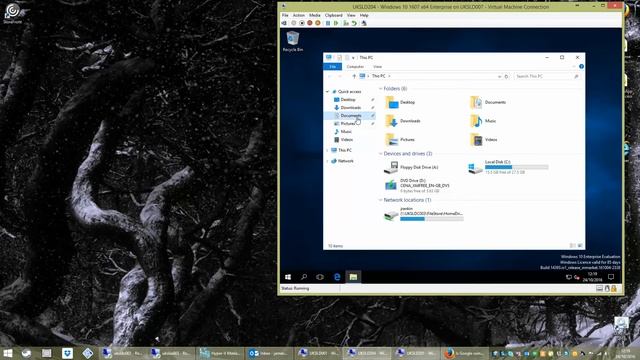
Task: Expand Network in navigation pane
Action: click(x=327, y=161)
